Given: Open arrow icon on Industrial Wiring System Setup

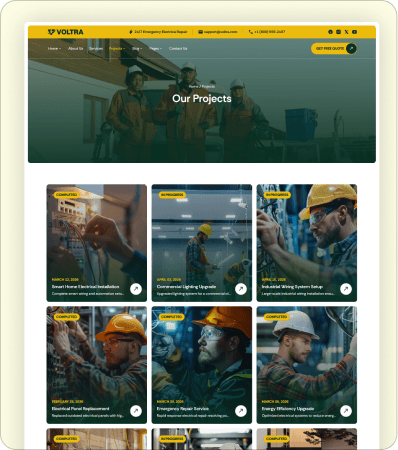Looking at the screenshot, I should click(346, 289).
